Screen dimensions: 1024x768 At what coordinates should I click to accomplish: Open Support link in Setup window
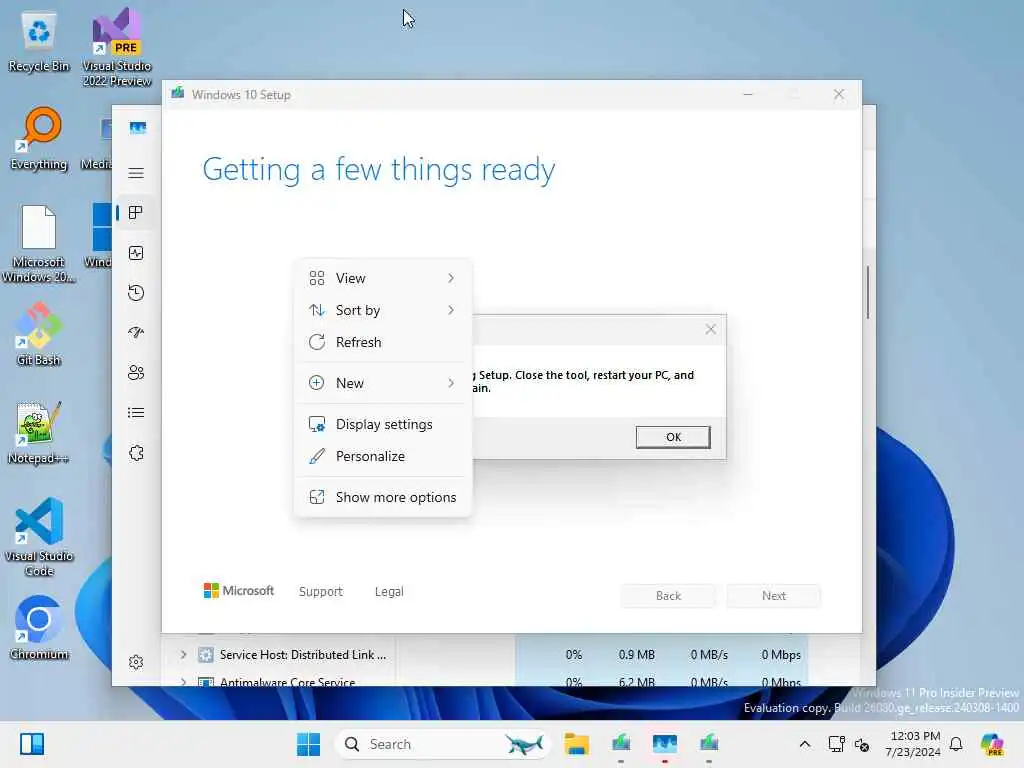321,592
